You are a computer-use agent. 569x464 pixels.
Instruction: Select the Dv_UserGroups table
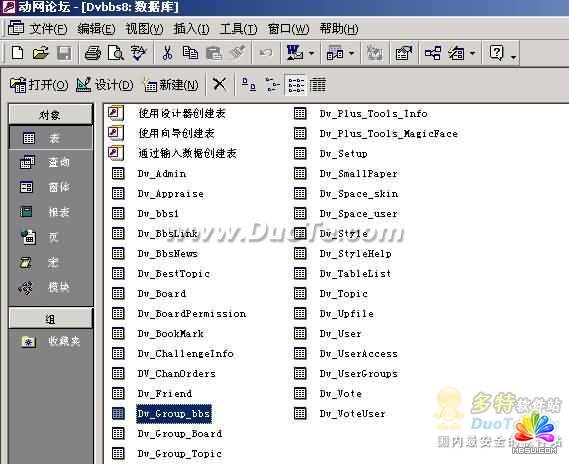point(359,374)
